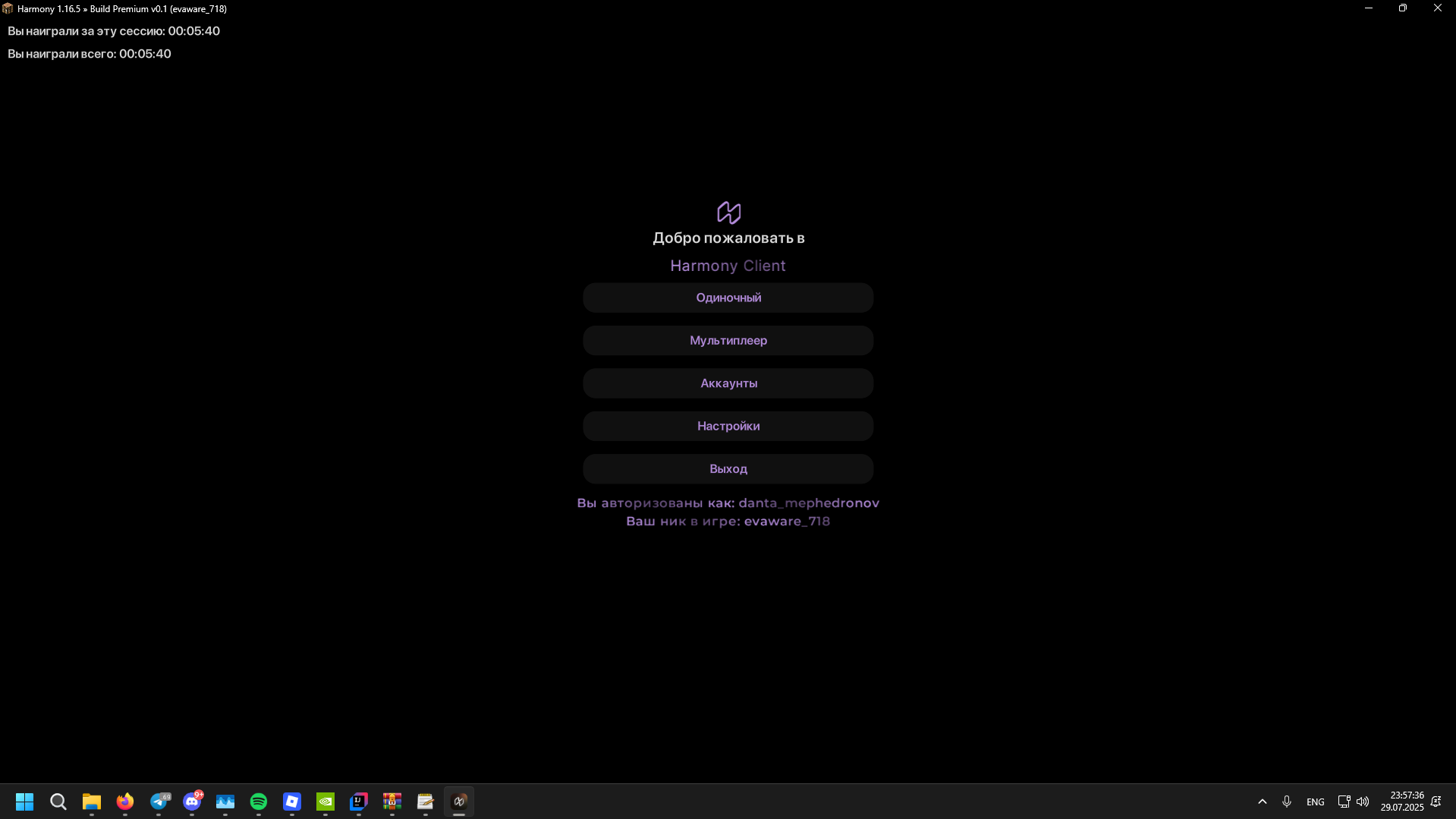Close the Harmony window
The width and height of the screenshot is (1456, 819).
(1438, 8)
